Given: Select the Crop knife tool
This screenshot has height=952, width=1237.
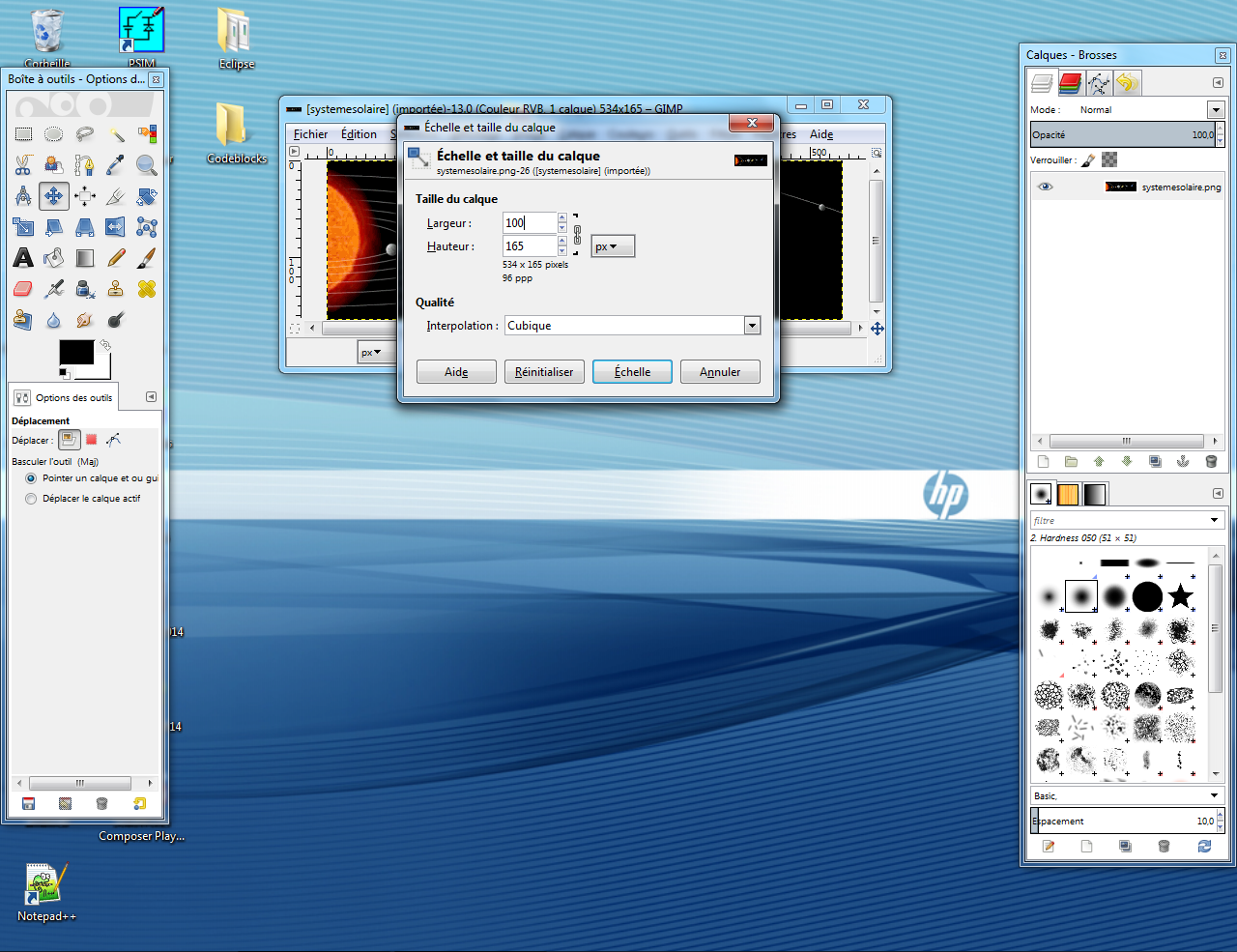Looking at the screenshot, I should pyautogui.click(x=116, y=196).
